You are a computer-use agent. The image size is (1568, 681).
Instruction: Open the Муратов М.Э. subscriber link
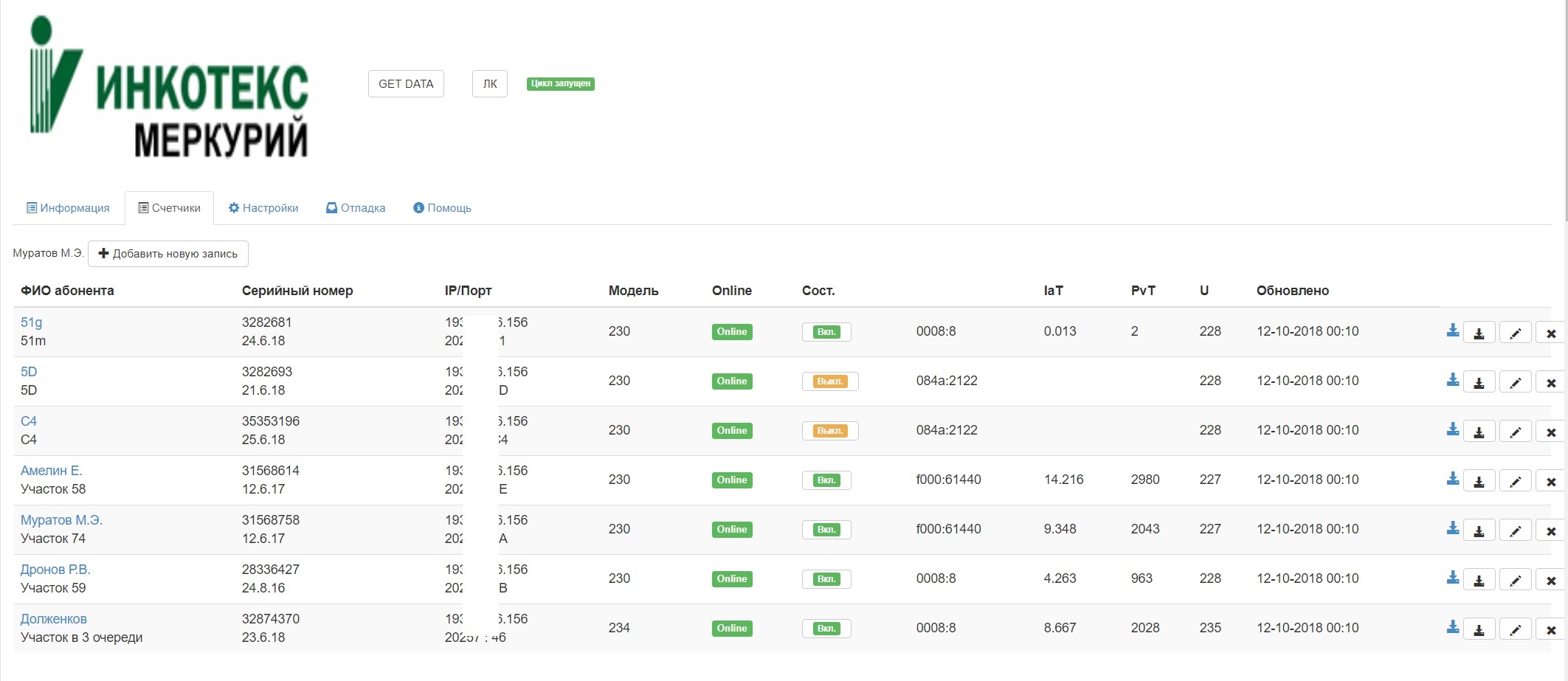61,520
